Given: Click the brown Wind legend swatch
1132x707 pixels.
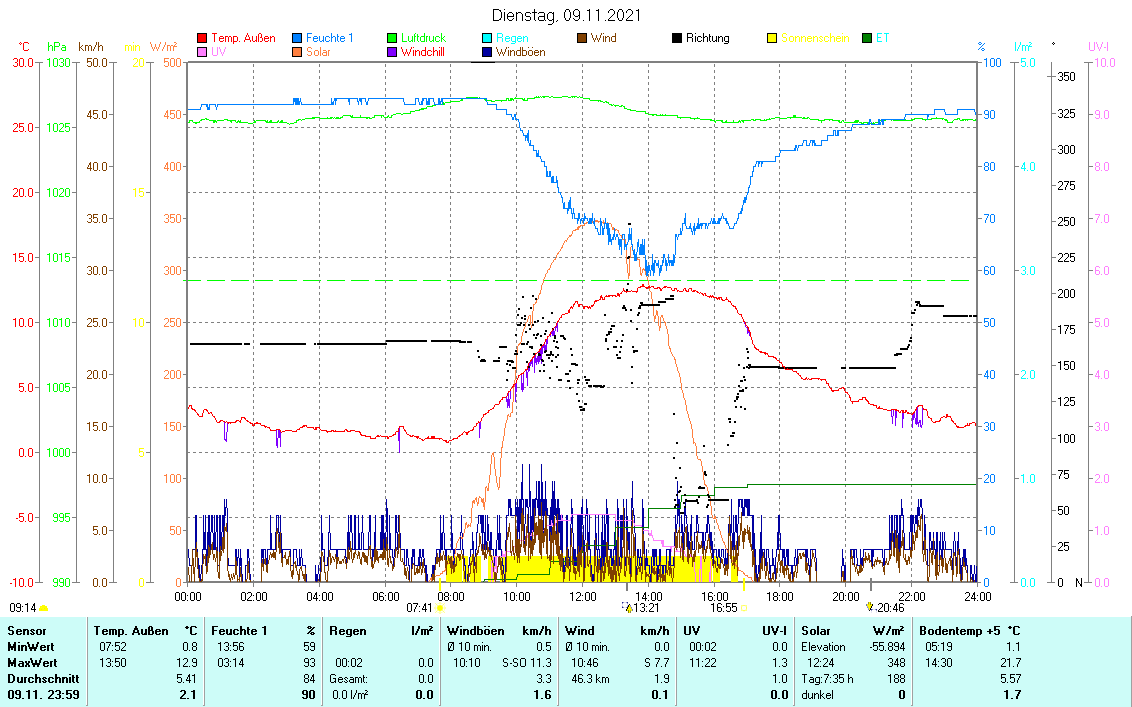Looking at the screenshot, I should (582, 38).
